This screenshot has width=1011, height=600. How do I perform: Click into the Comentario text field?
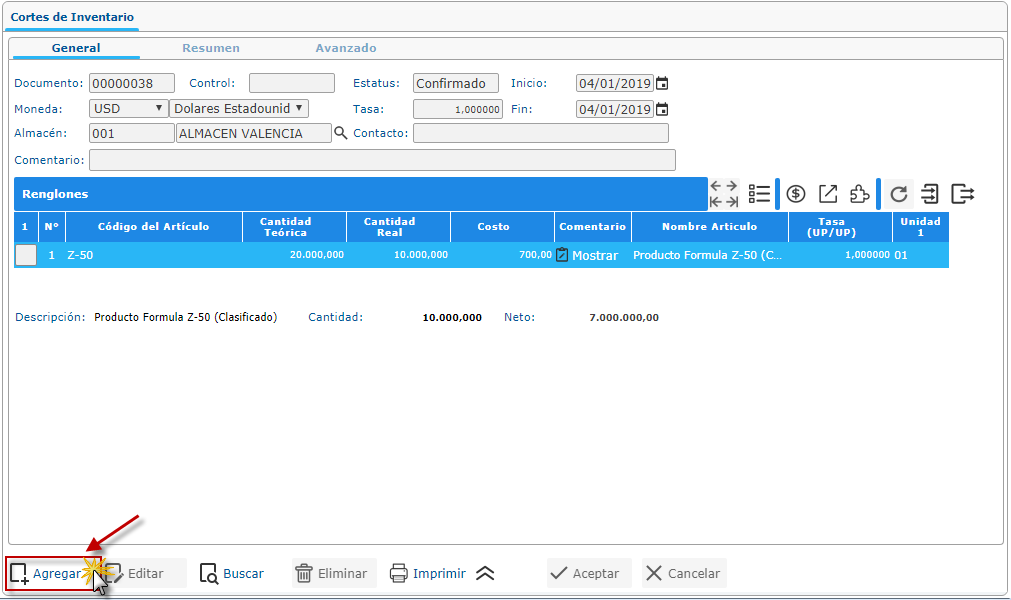click(x=382, y=160)
